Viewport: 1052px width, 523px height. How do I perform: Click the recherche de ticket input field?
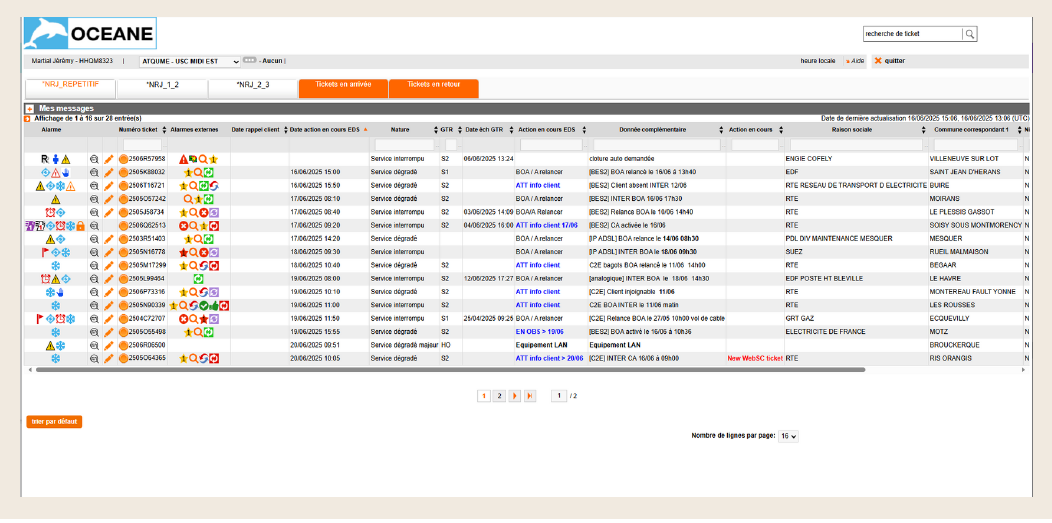click(912, 34)
